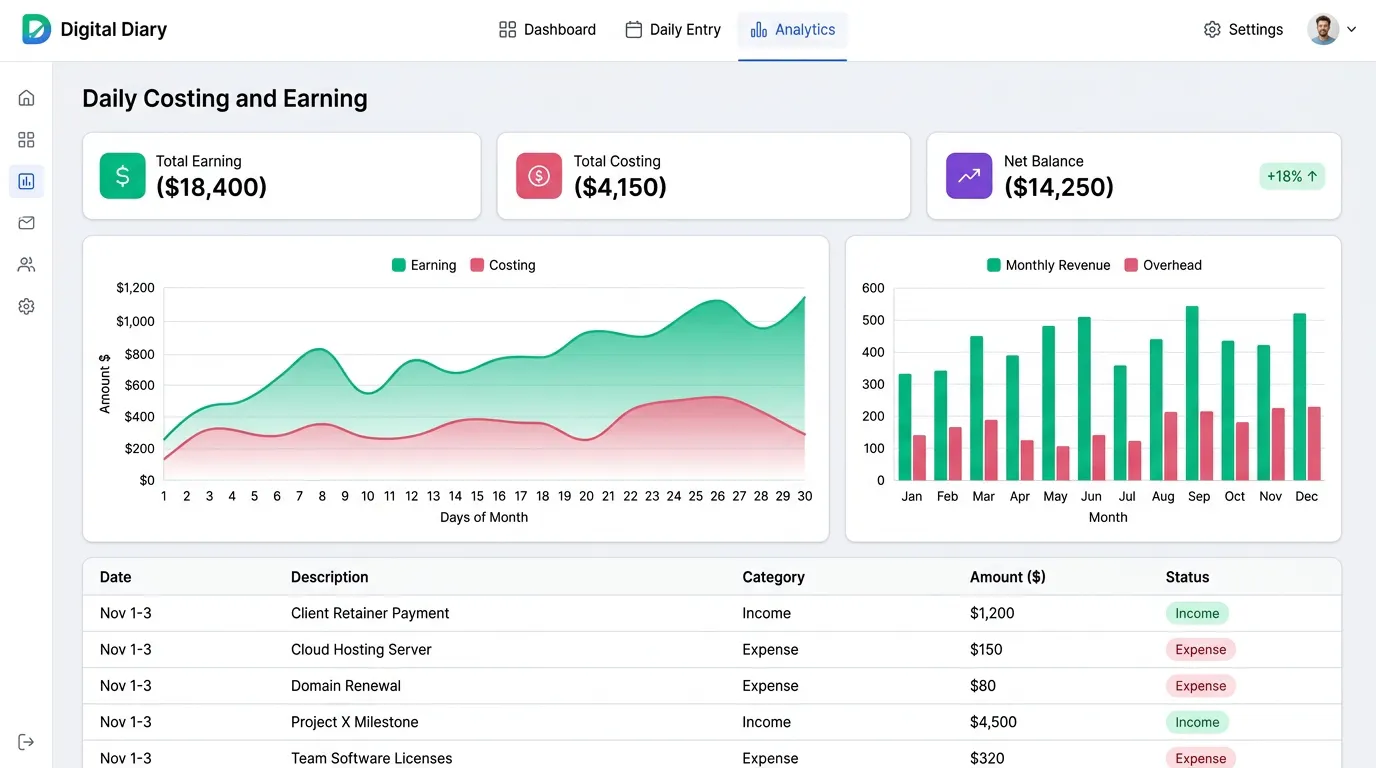Click the 'Jun' month label on bar chart
1376x768 pixels.
1091,497
